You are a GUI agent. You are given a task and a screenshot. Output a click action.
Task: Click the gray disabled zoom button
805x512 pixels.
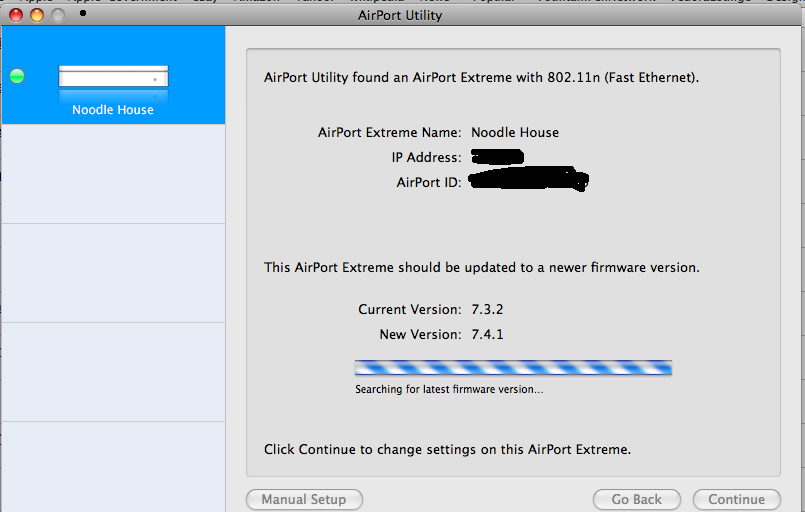coord(58,15)
